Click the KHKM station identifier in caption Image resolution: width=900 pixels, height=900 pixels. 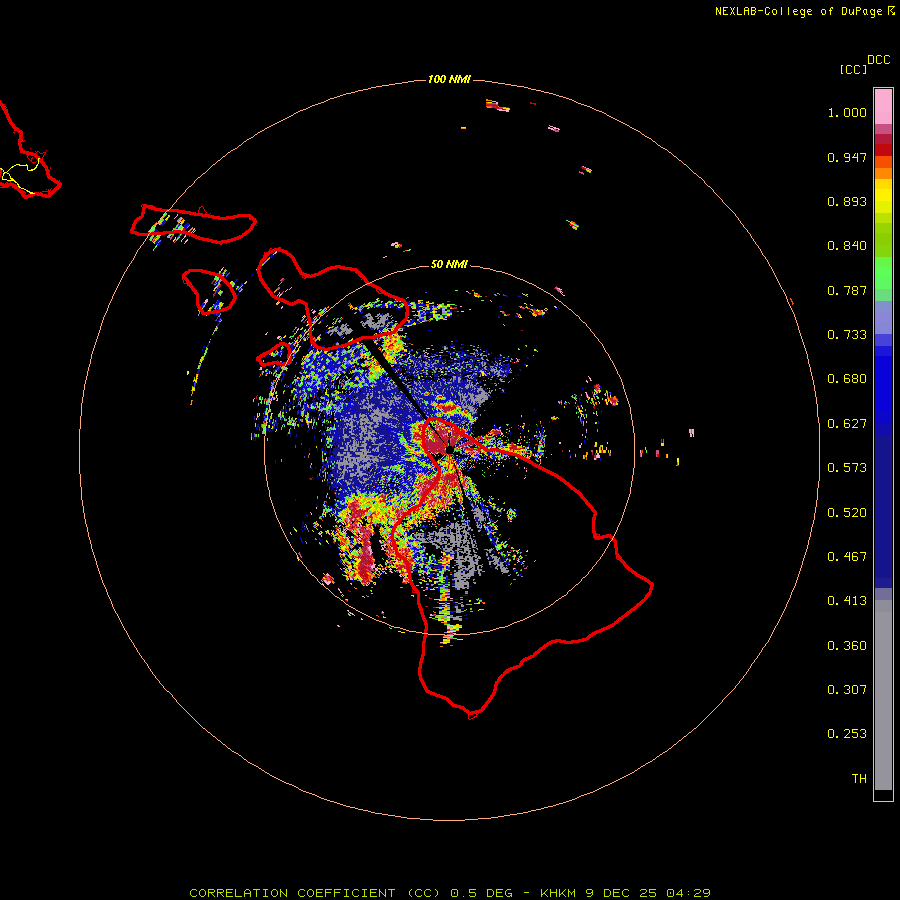tap(558, 893)
